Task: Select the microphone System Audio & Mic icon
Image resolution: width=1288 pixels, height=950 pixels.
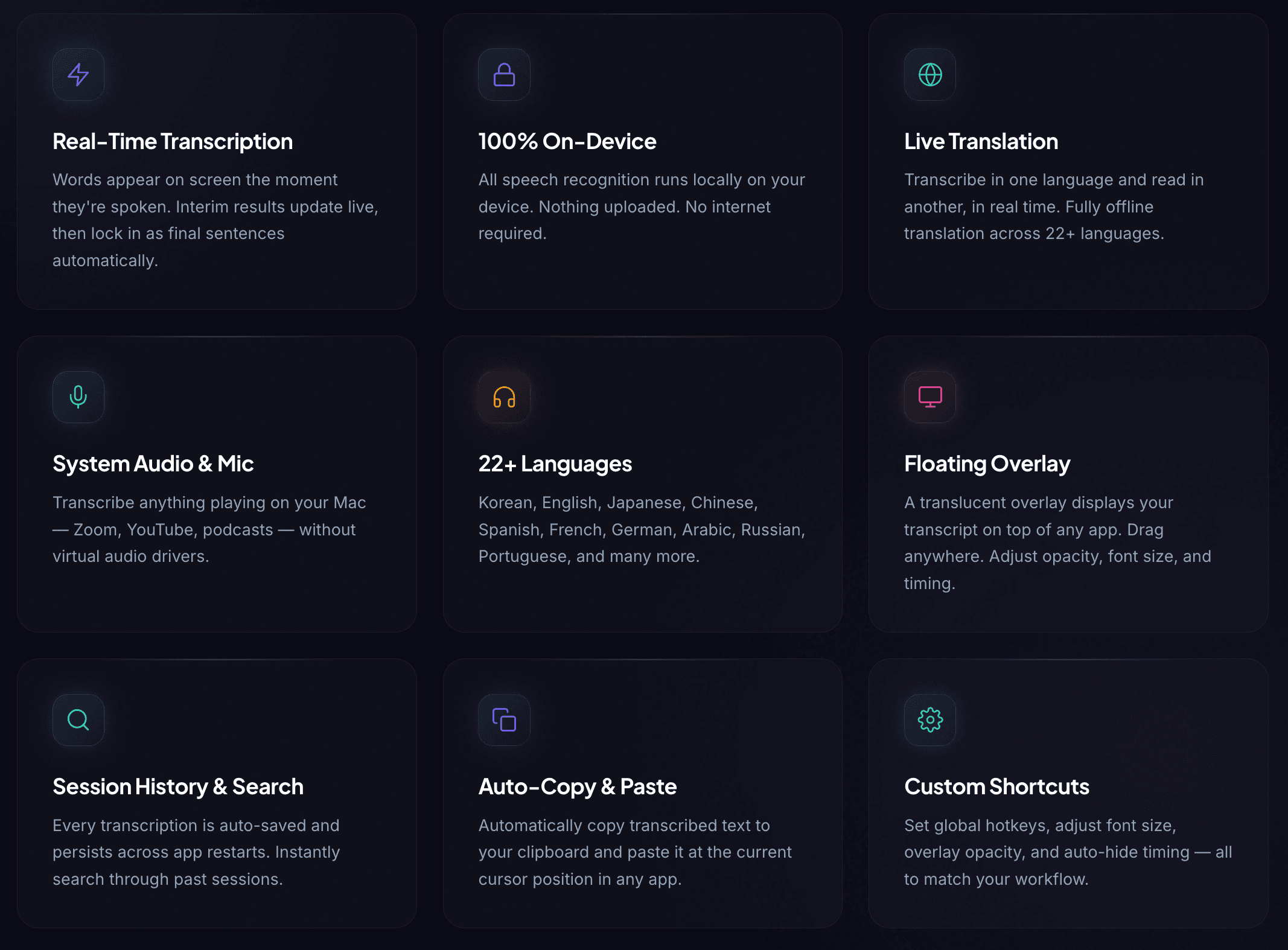Action: (x=78, y=397)
